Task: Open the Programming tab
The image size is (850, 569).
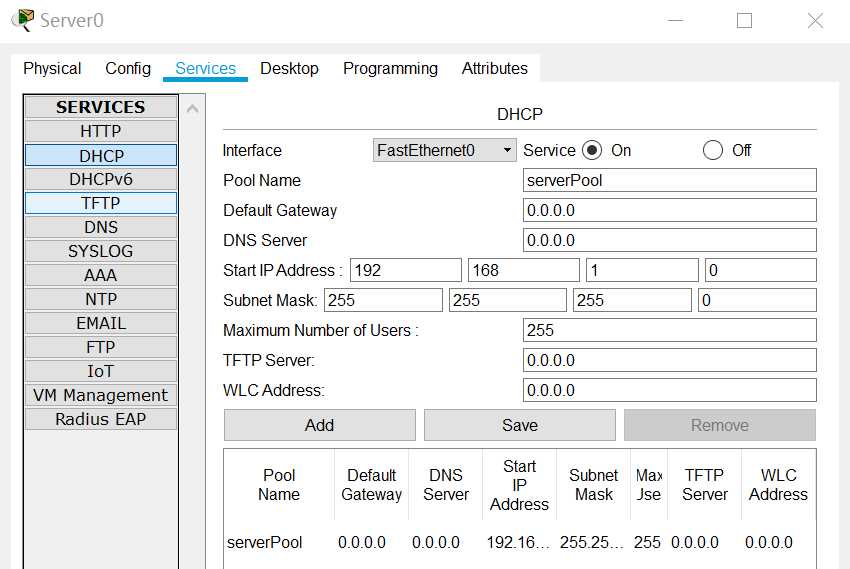Action: click(x=390, y=68)
